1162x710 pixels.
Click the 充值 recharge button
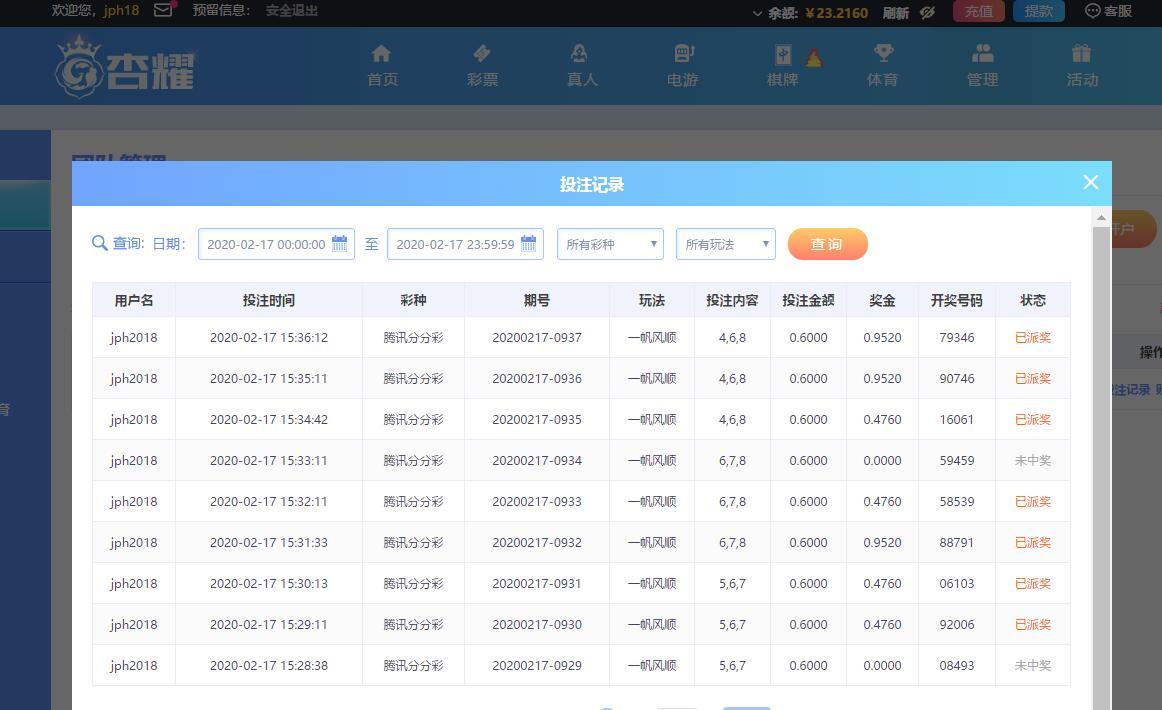coord(978,11)
